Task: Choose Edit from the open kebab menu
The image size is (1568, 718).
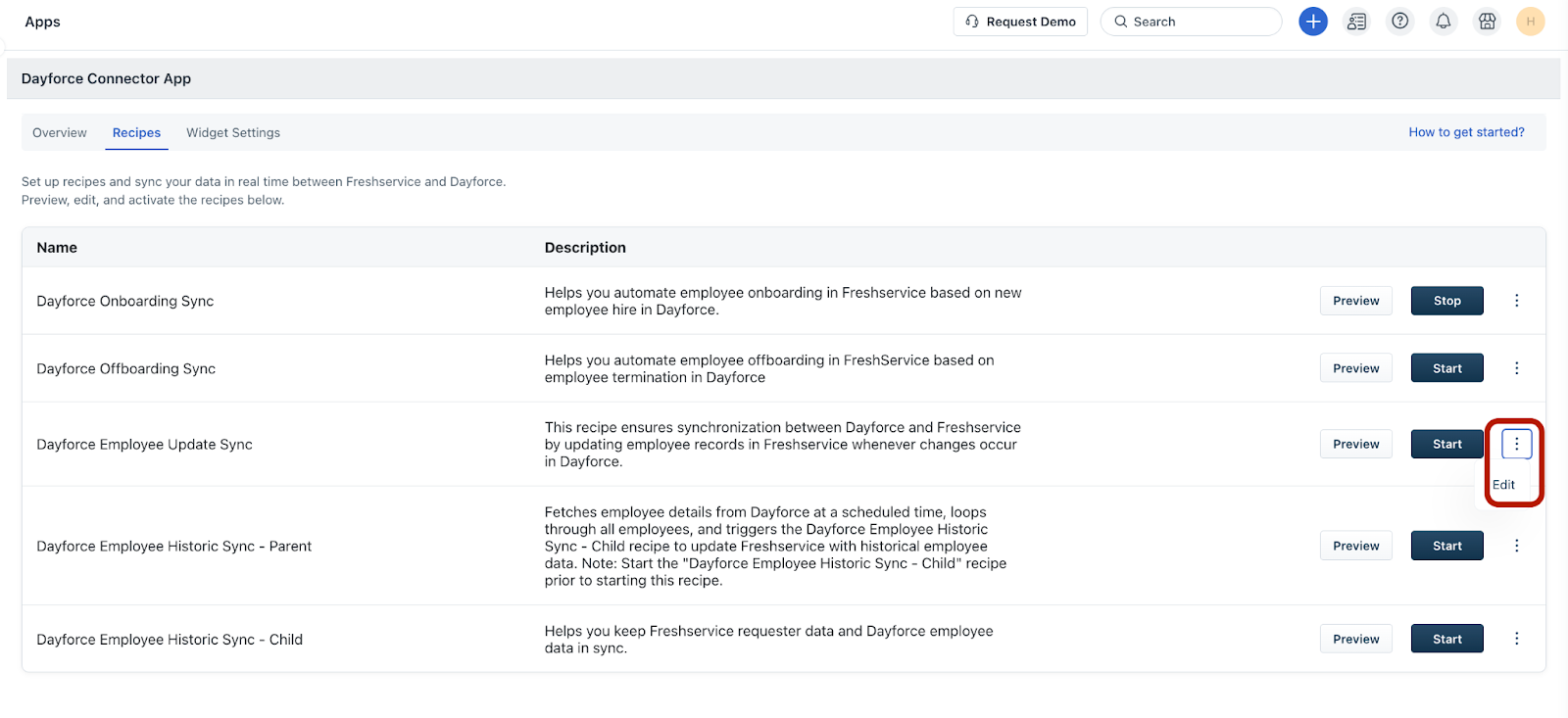Action: [x=1503, y=485]
